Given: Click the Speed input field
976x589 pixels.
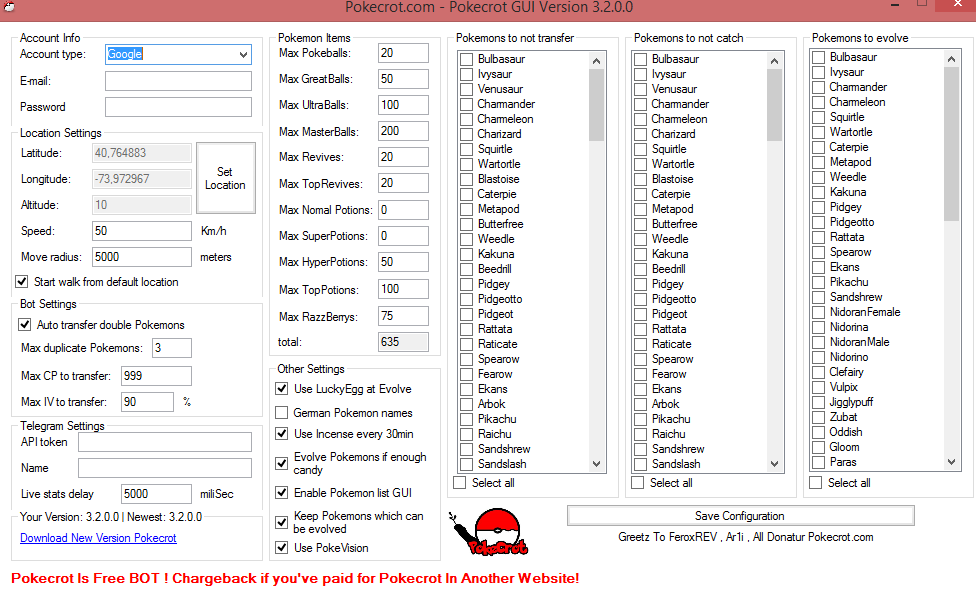Looking at the screenshot, I should click(142, 231).
